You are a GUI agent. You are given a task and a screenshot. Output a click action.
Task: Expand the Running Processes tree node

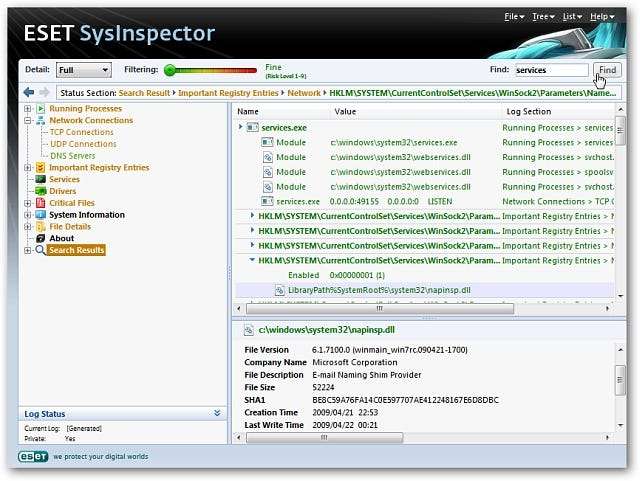tap(27, 108)
